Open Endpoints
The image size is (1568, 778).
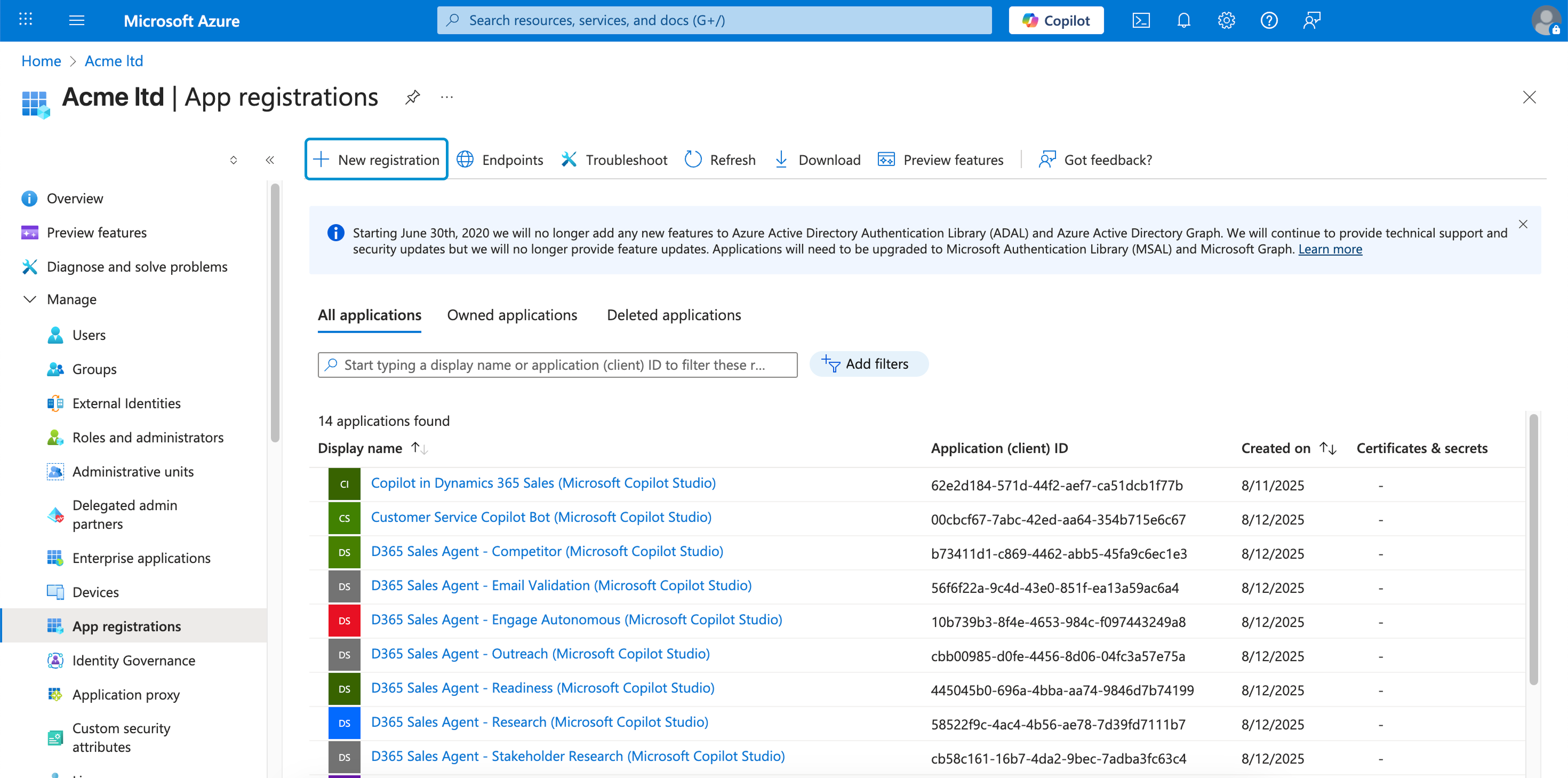500,160
